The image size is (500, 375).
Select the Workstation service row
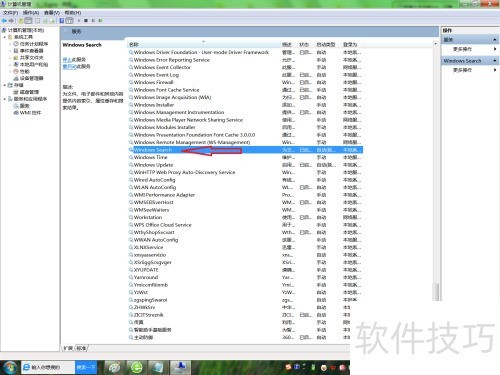245,217
